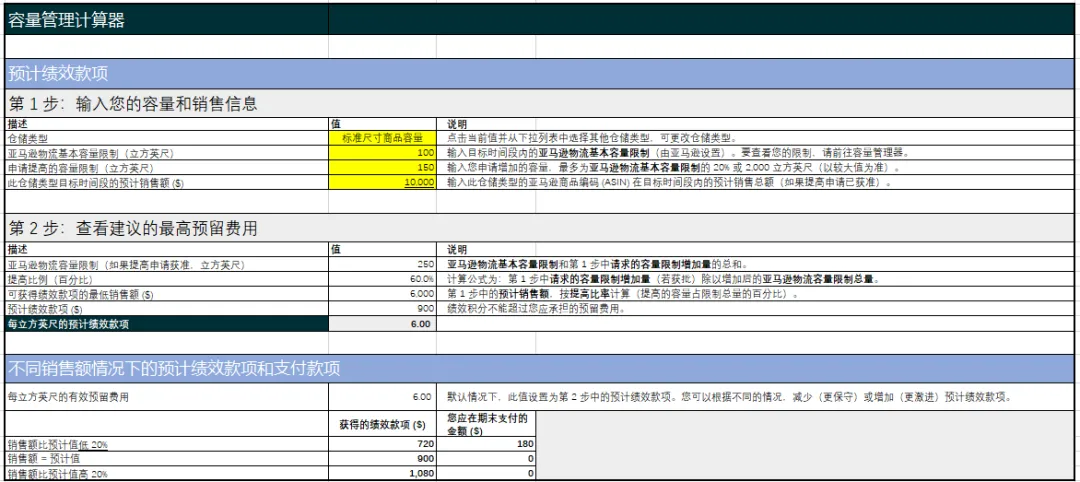Click the note starting 默认情况下，此值设置为第 2 步中的预计绩效款项
This screenshot has width=1080, height=482.
[x=730, y=397]
